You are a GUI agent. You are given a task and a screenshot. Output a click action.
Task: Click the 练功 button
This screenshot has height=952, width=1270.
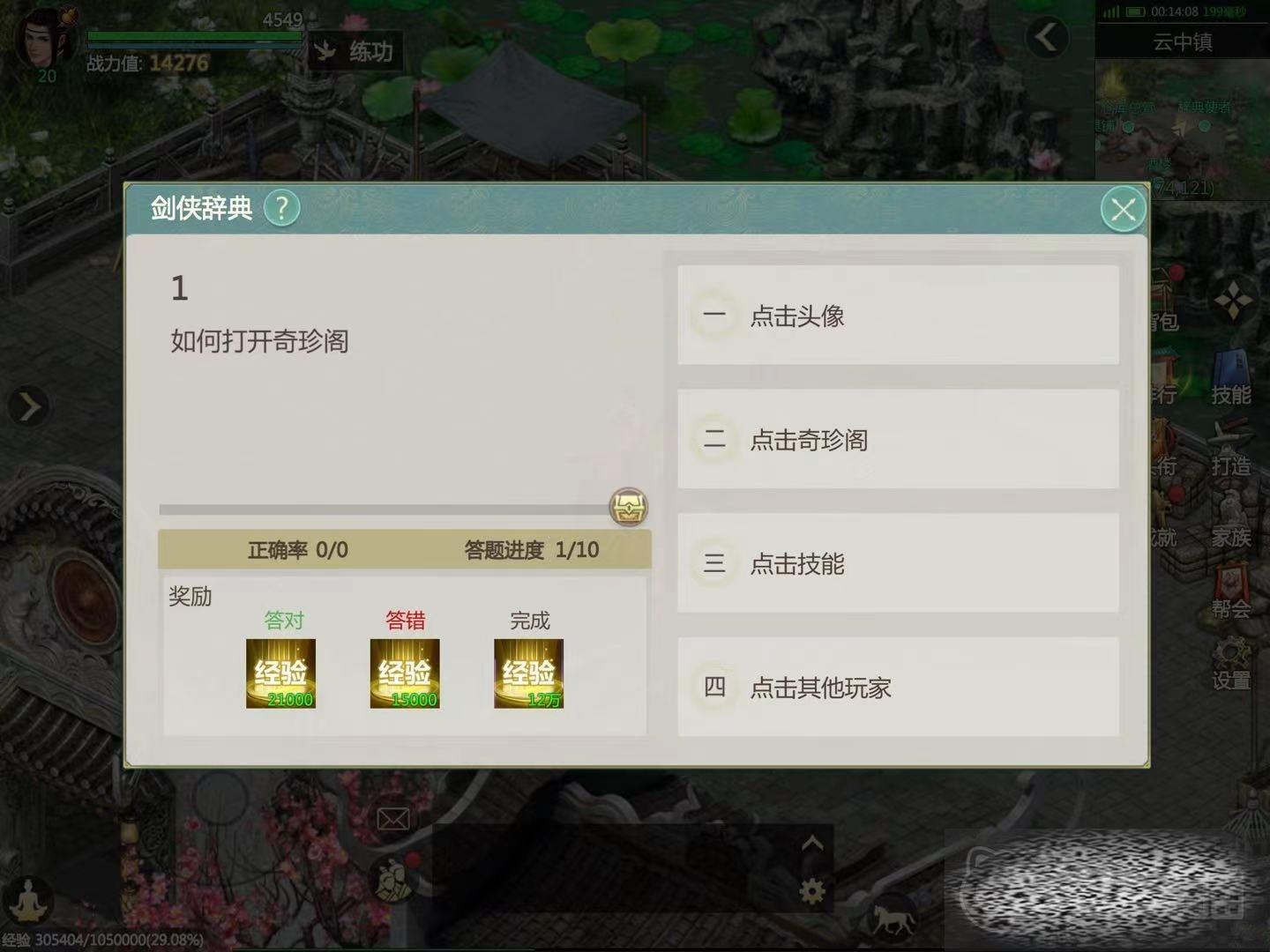tap(355, 51)
